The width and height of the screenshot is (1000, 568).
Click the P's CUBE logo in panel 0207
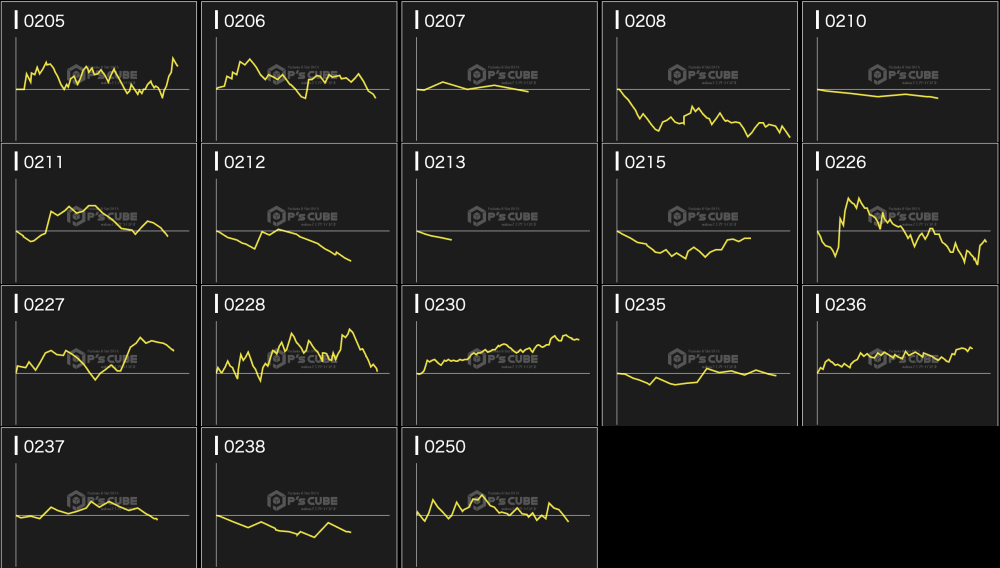(x=503, y=74)
